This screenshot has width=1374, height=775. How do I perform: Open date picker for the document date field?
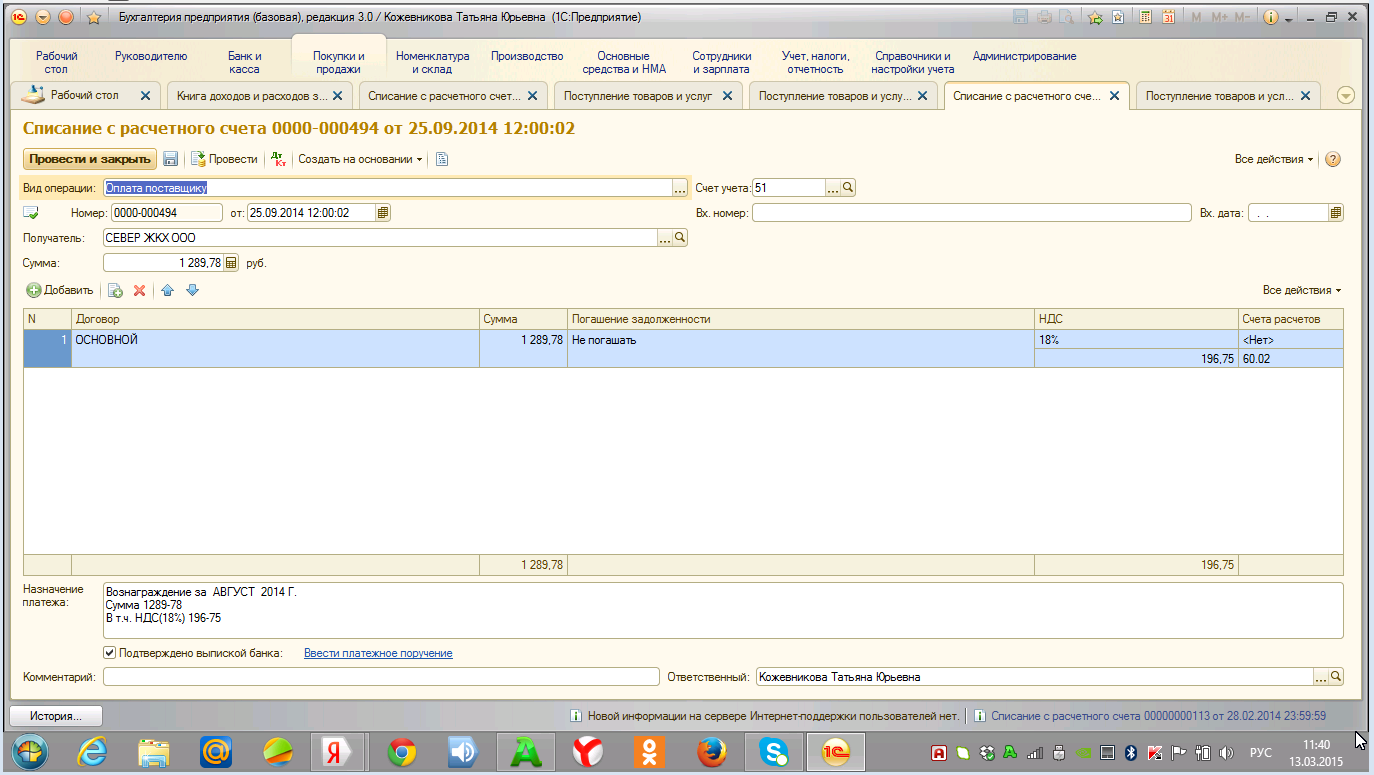click(x=383, y=212)
